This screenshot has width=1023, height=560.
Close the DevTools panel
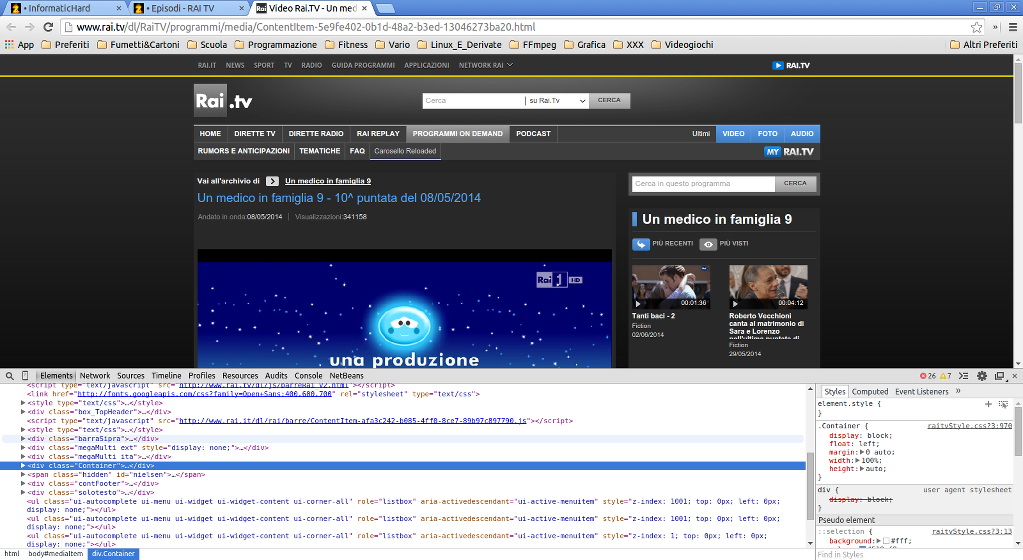pyautogui.click(x=1015, y=376)
